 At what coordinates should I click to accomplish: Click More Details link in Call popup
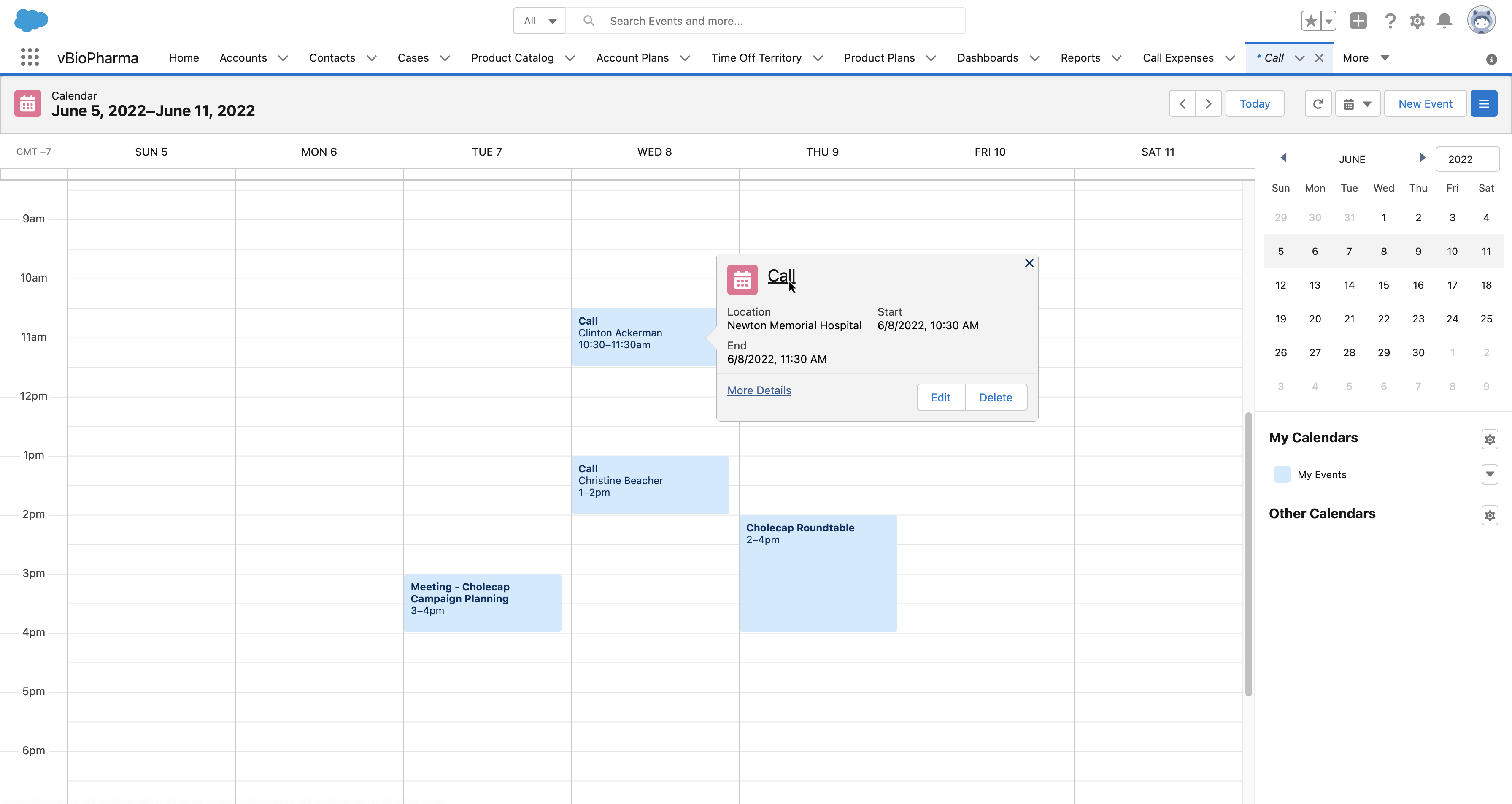point(759,390)
